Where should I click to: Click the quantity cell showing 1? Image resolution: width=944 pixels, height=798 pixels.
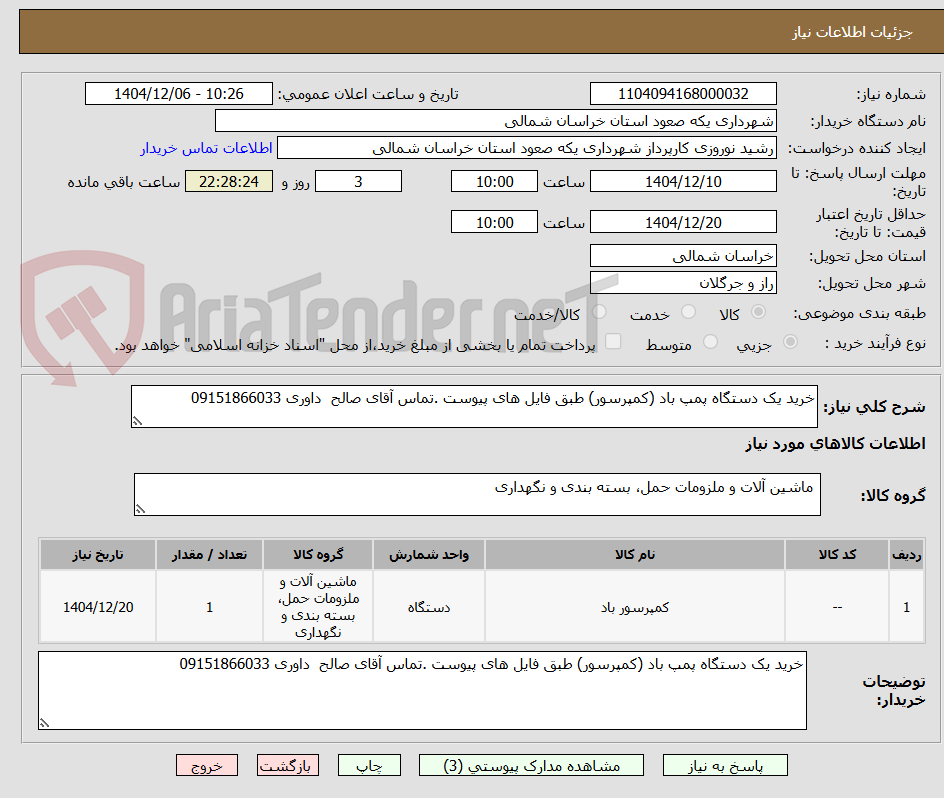[x=210, y=607]
